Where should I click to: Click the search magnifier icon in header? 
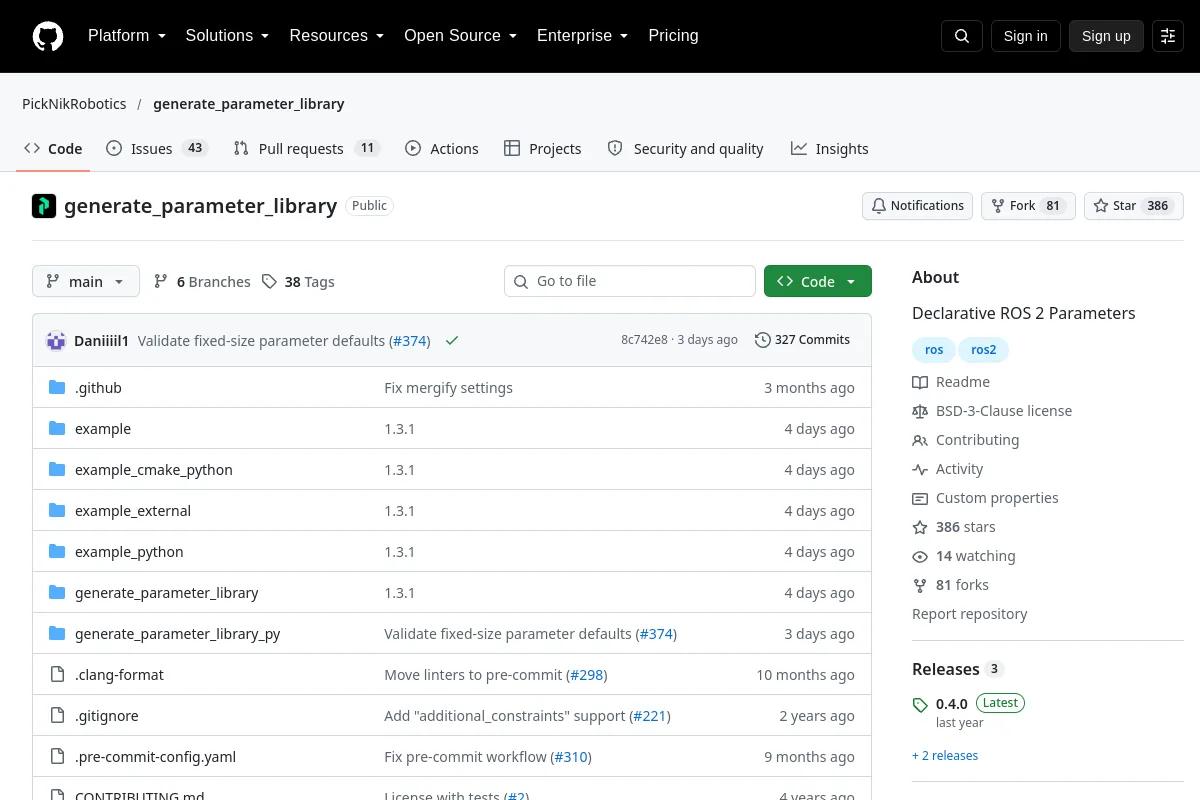[x=962, y=36]
